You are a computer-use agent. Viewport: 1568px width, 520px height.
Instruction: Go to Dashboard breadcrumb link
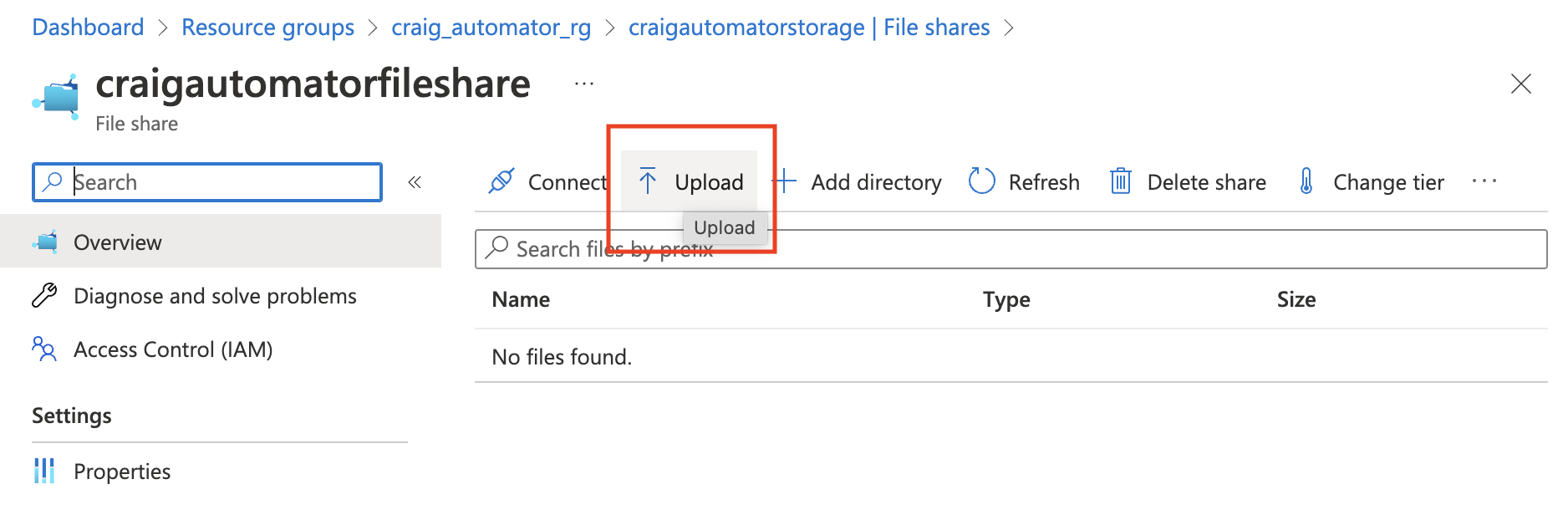88,28
